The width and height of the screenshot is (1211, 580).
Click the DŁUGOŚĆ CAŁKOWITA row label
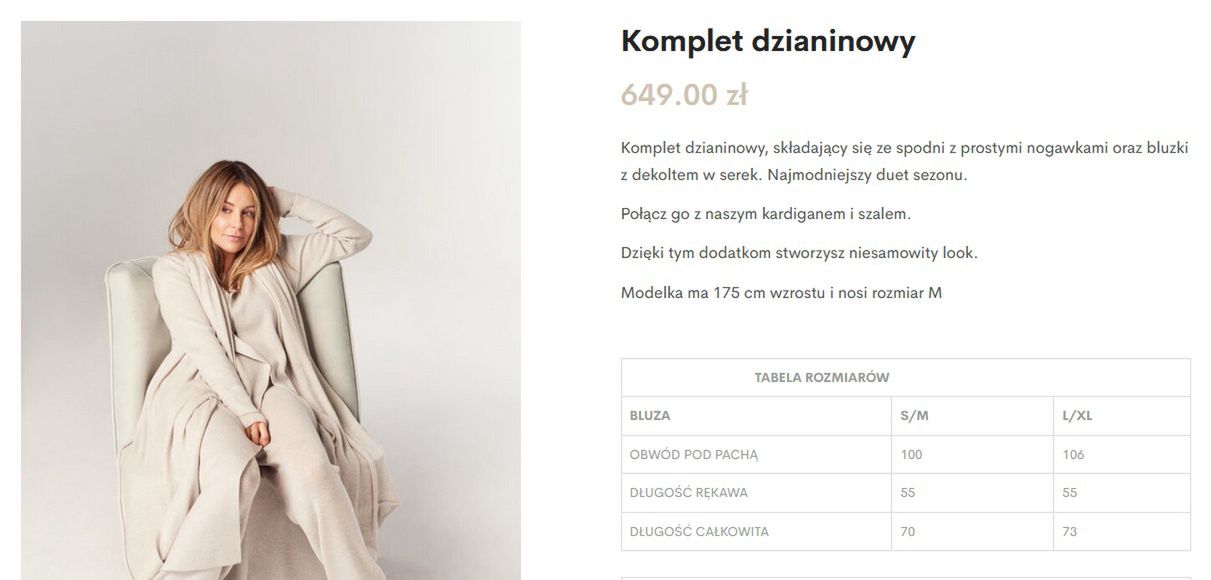(699, 532)
